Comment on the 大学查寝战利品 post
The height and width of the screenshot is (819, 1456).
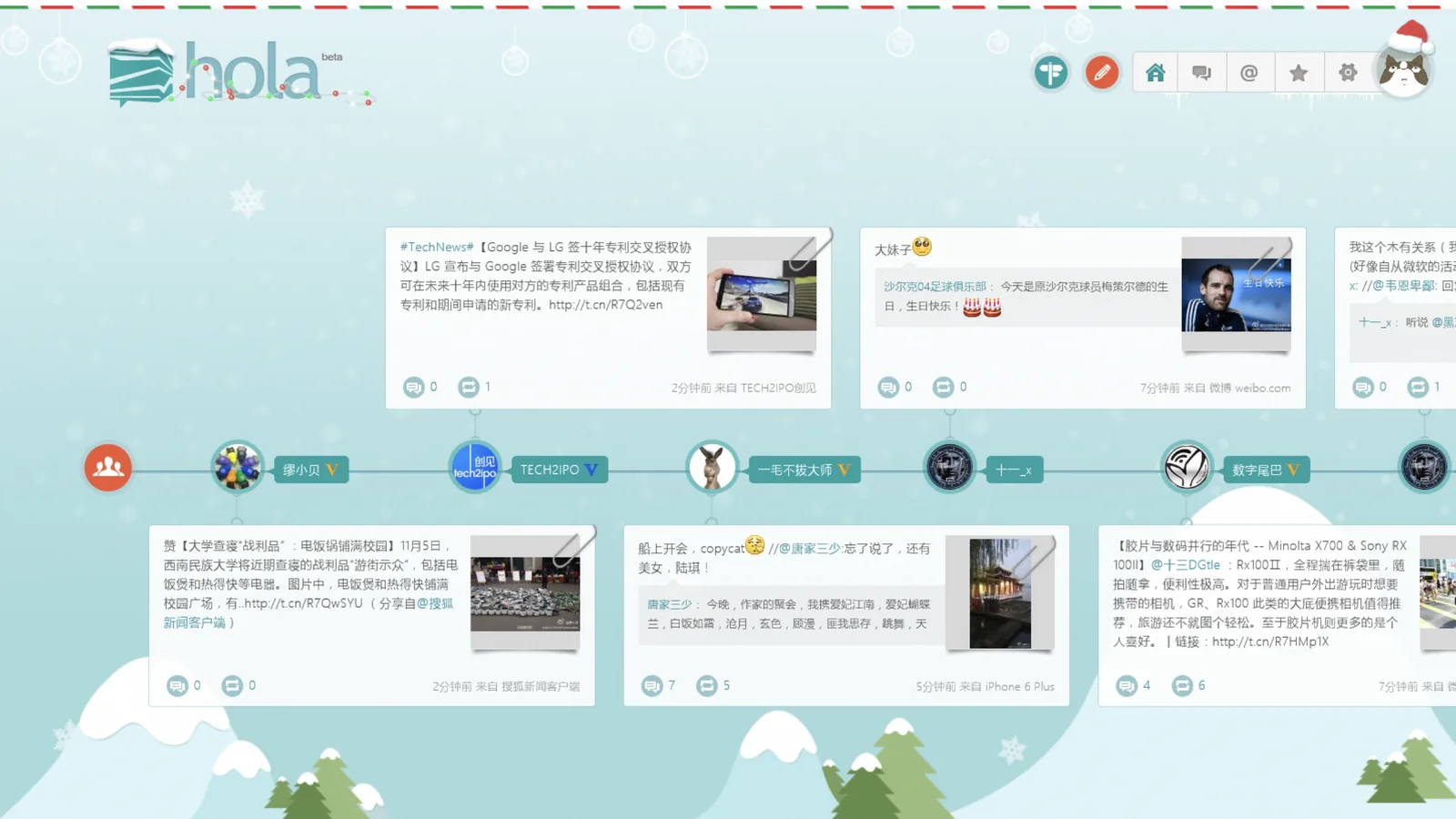(x=177, y=686)
